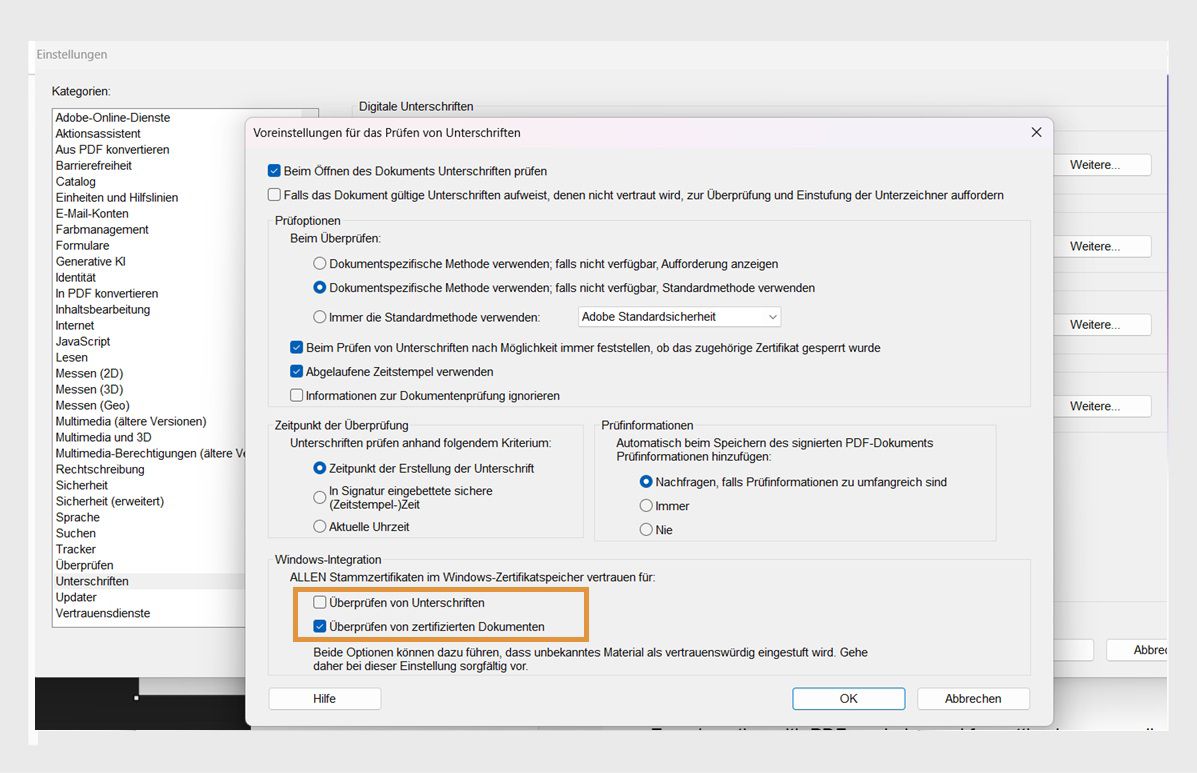The image size is (1197, 773).
Task: Cancel the dialog with Abbrechen
Action: pos(972,698)
